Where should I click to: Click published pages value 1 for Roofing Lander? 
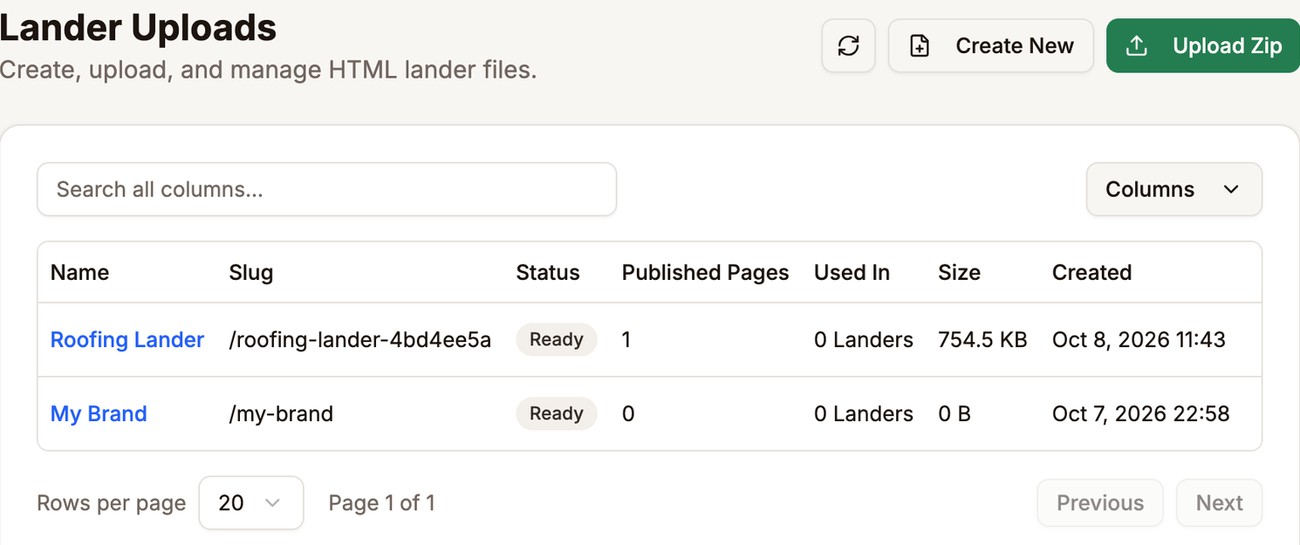coord(627,340)
